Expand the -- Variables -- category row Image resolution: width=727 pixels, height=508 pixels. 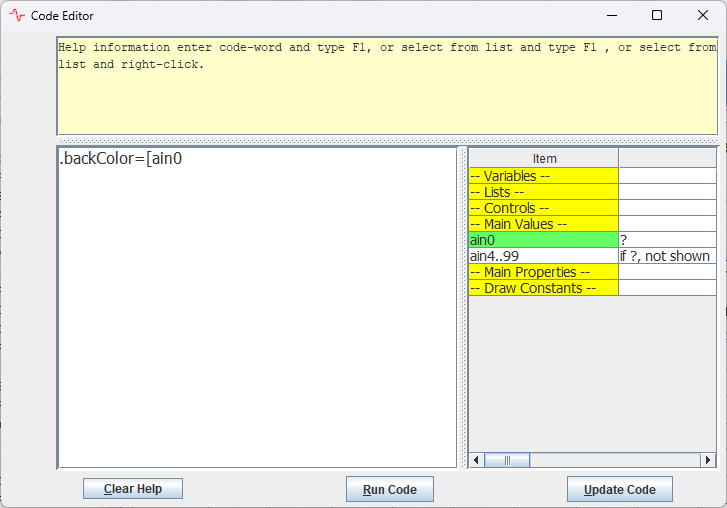[x=543, y=176]
